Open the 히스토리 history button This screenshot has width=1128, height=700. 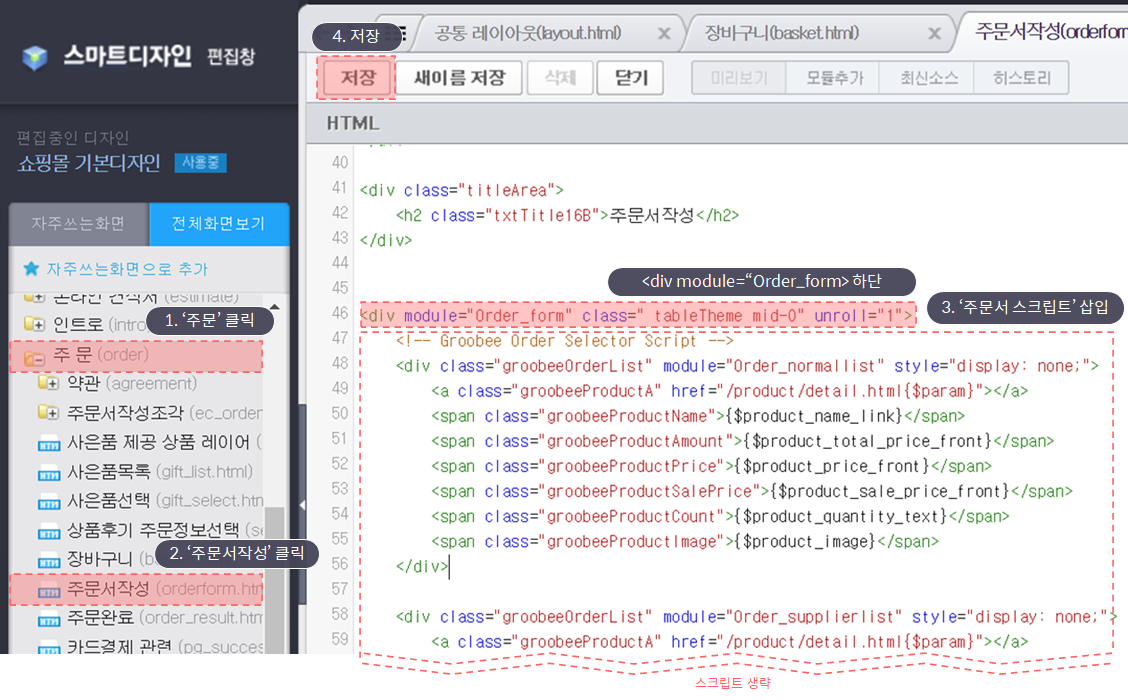coord(1022,78)
